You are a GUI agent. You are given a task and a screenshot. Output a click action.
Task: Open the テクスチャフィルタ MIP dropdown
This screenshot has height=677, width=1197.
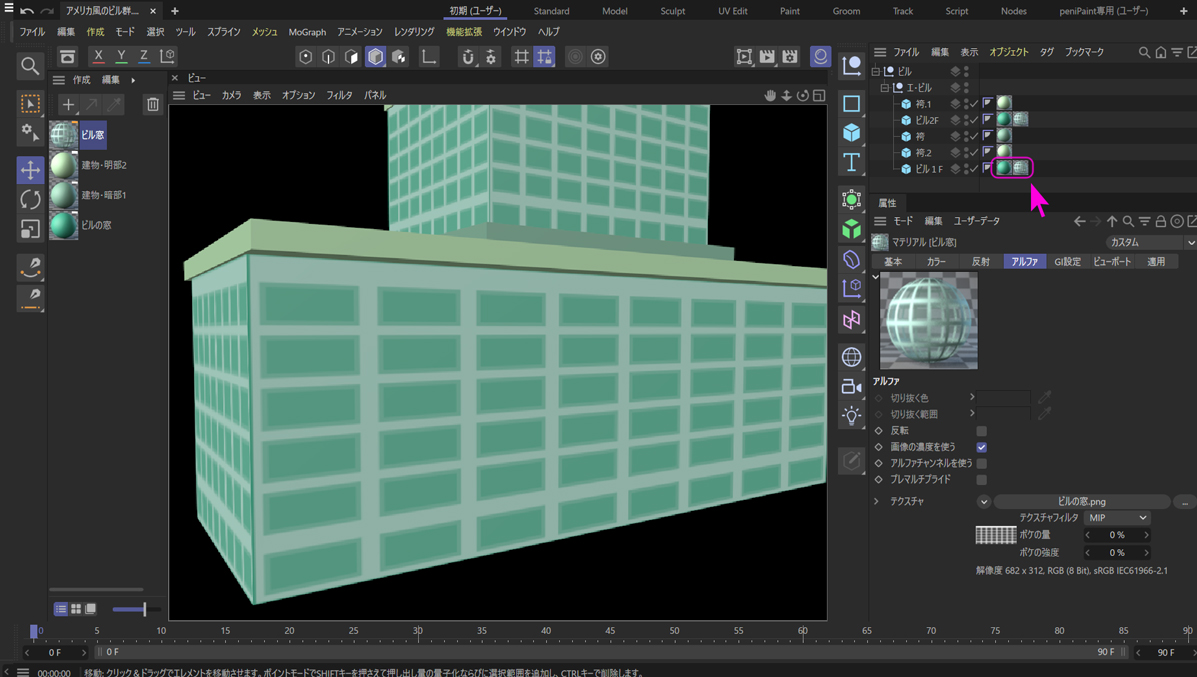[x=1117, y=518]
